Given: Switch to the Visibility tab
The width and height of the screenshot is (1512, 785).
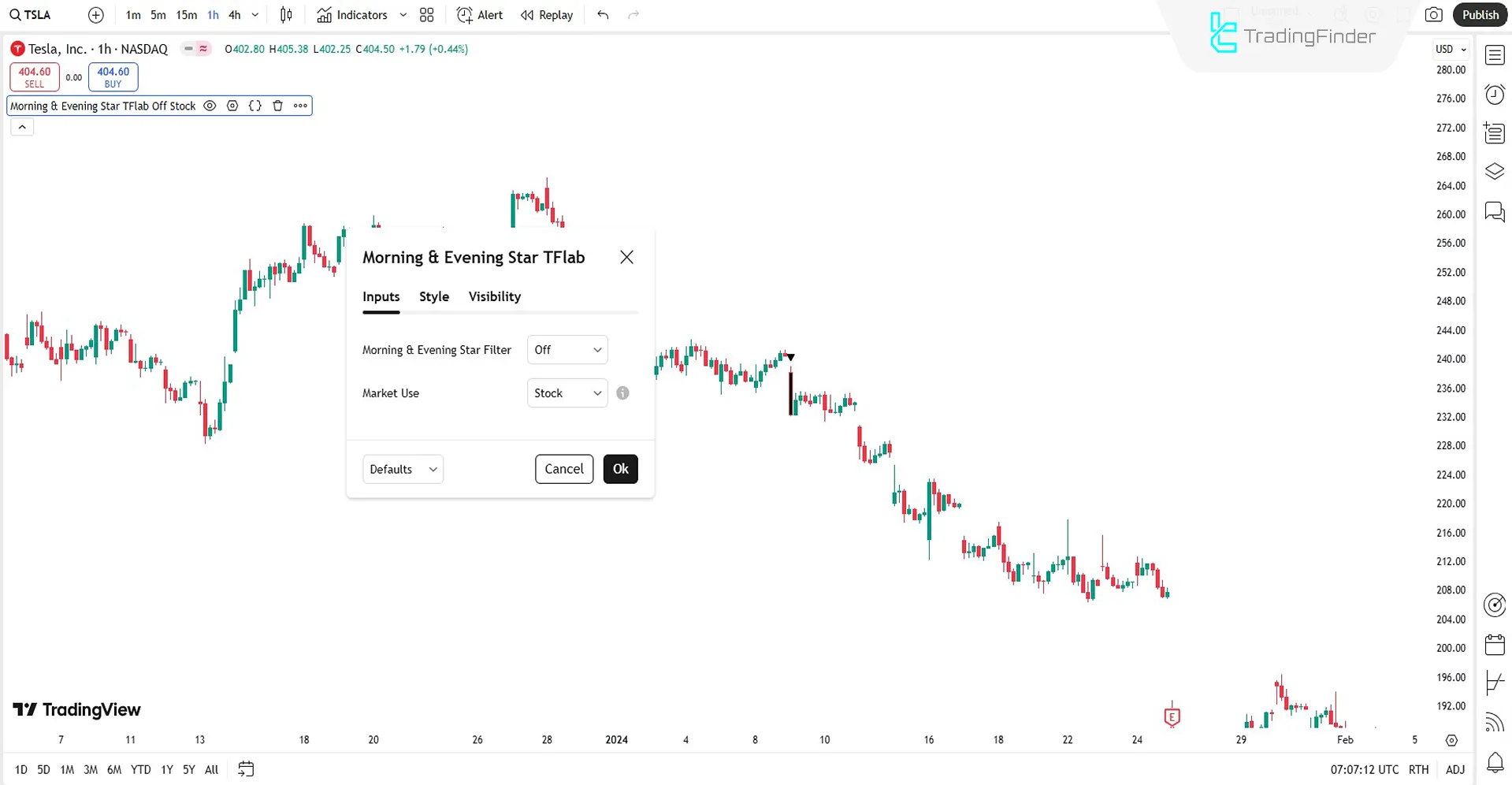Looking at the screenshot, I should [494, 296].
